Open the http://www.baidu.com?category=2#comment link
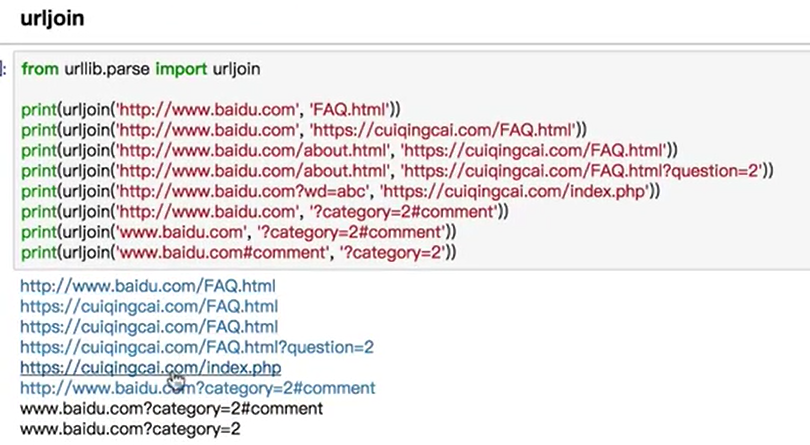Image resolution: width=810 pixels, height=445 pixels. (x=197, y=388)
